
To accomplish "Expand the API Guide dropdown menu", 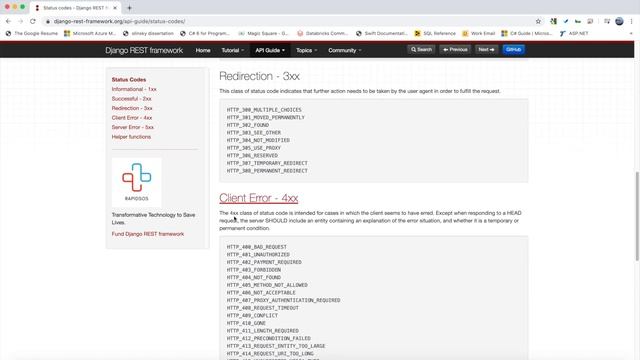I will pos(270,50).
